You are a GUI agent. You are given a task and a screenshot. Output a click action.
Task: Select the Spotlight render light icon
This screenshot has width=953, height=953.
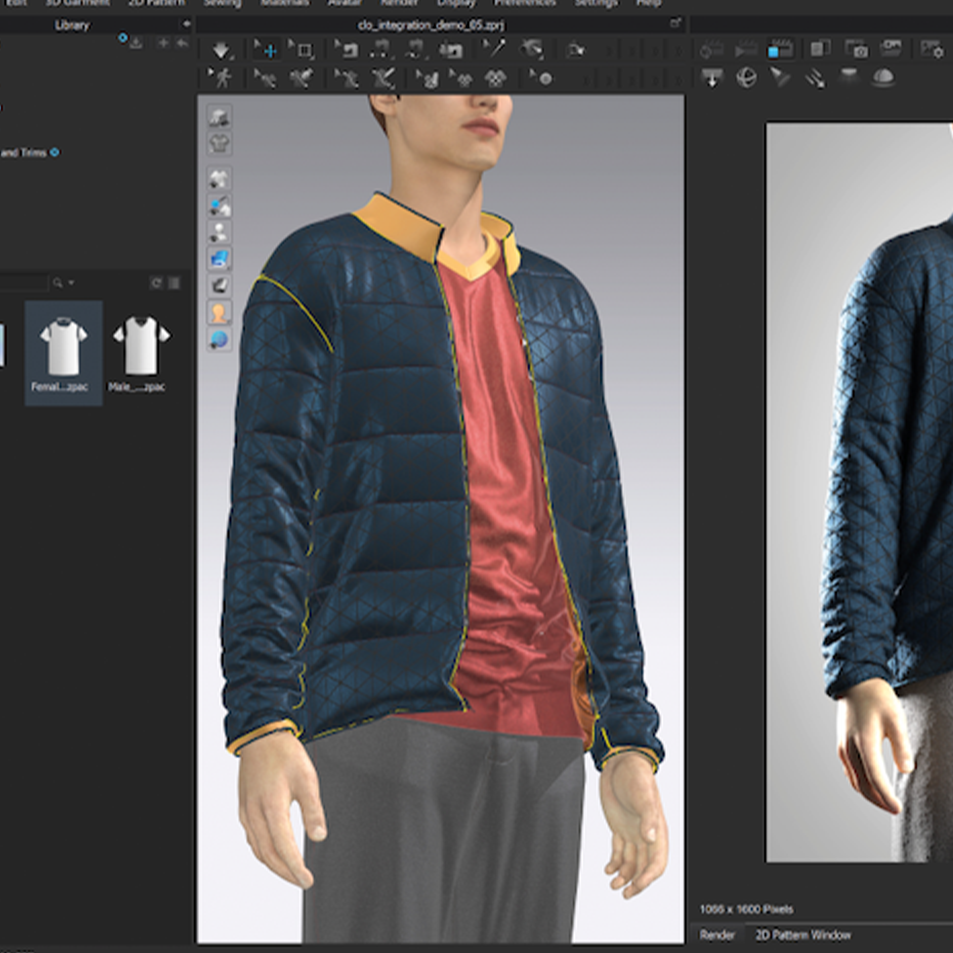click(x=780, y=77)
